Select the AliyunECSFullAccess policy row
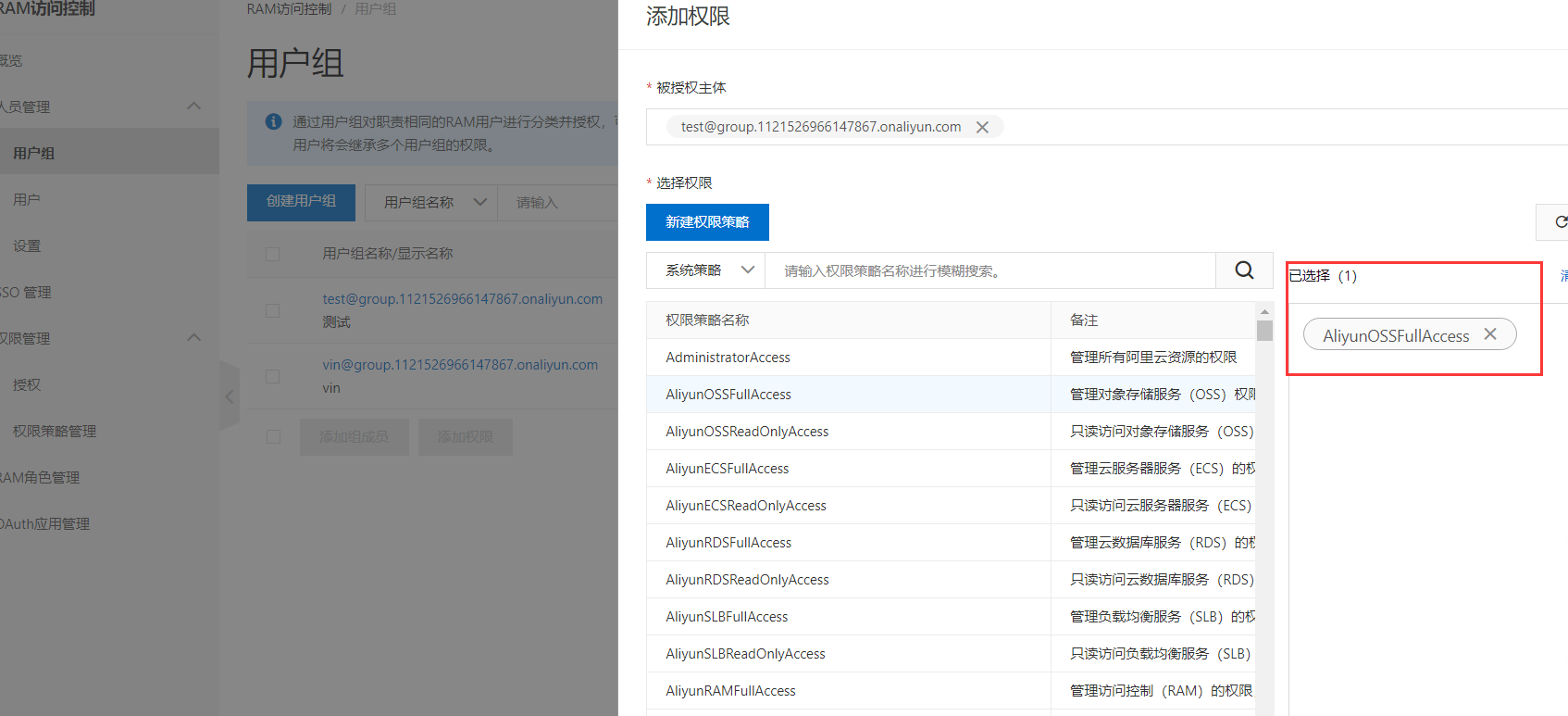1568x716 pixels. coord(951,469)
